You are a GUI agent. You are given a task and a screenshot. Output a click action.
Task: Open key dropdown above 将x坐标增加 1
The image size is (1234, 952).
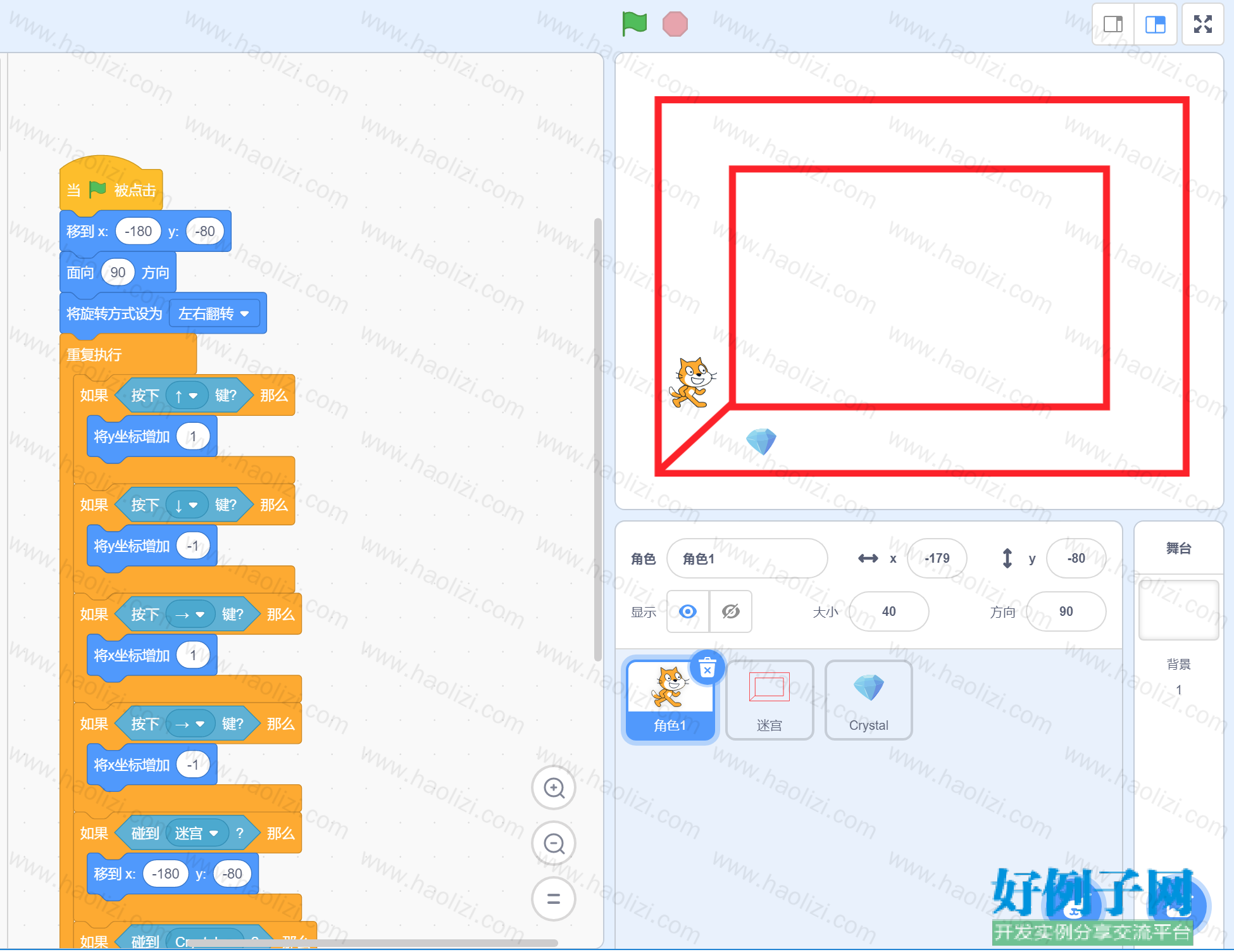(190, 615)
